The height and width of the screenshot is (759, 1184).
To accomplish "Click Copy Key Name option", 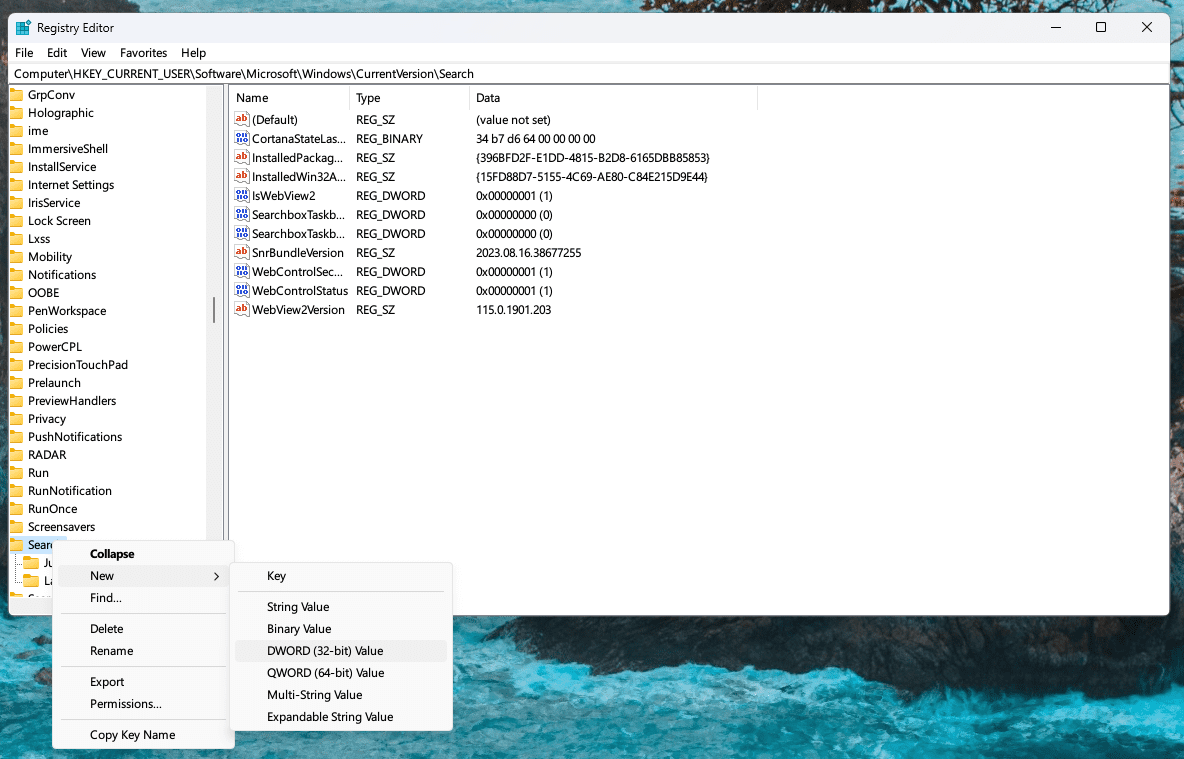I will click(143, 735).
